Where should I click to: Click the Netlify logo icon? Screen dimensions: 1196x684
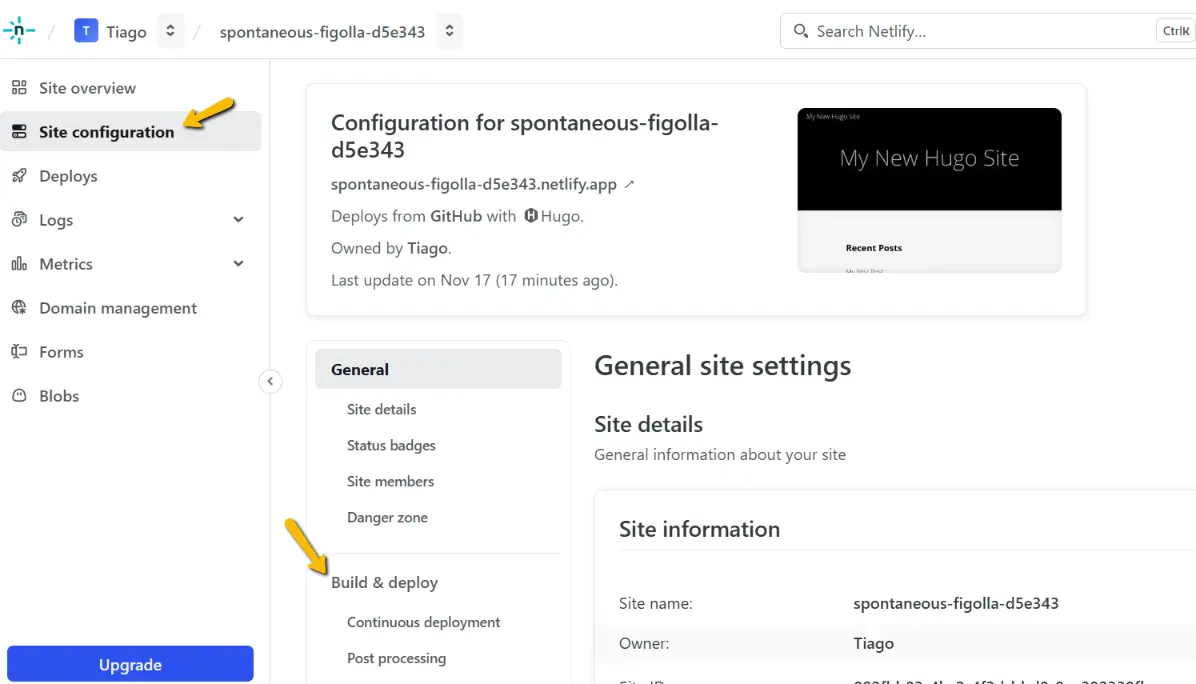[x=19, y=31]
